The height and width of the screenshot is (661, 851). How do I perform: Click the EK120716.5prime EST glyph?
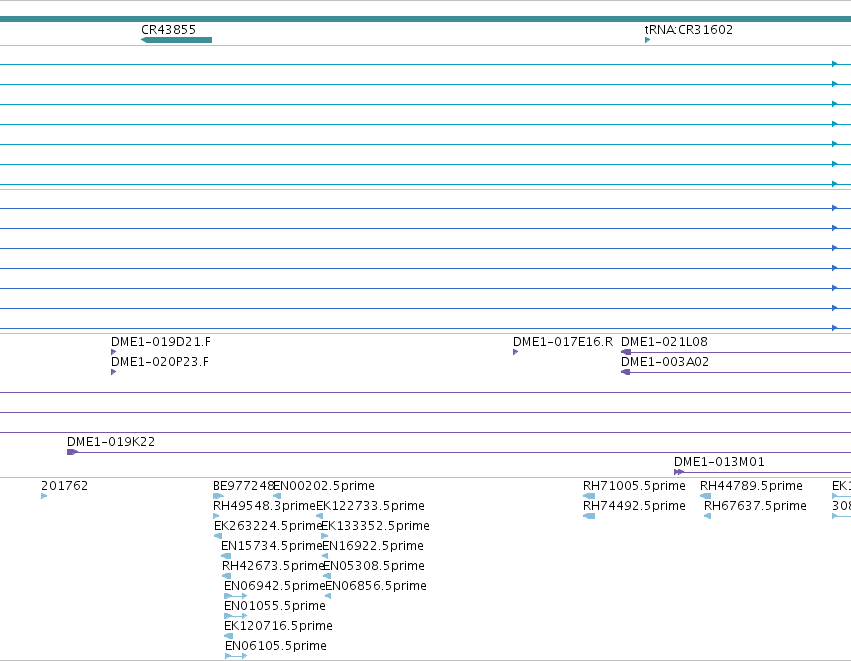[x=228, y=636]
